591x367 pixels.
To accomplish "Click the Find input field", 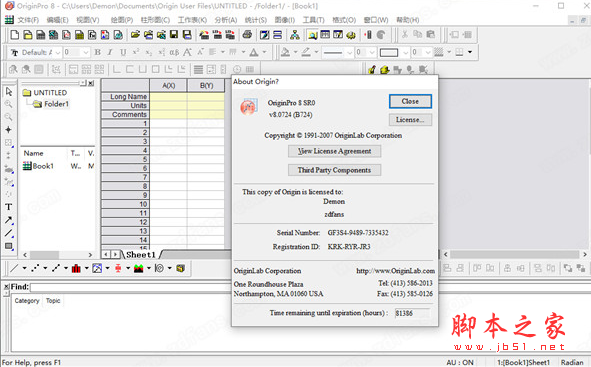I will [310, 287].
